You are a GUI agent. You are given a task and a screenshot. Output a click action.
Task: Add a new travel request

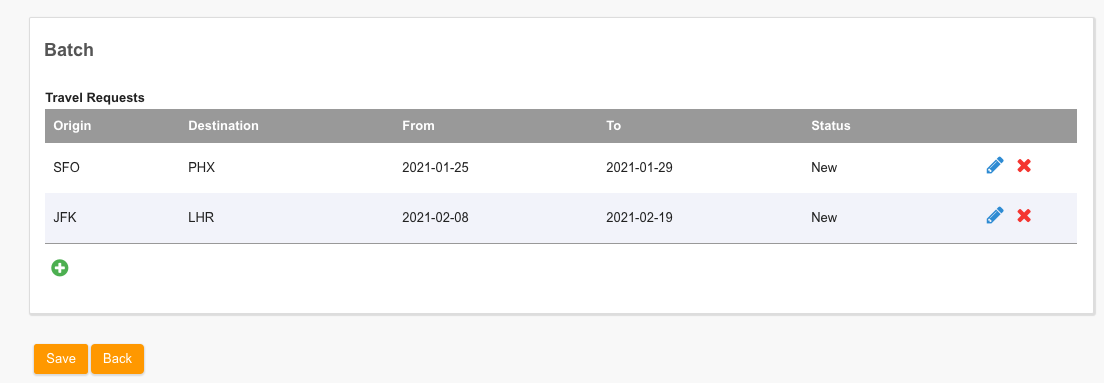click(x=60, y=268)
